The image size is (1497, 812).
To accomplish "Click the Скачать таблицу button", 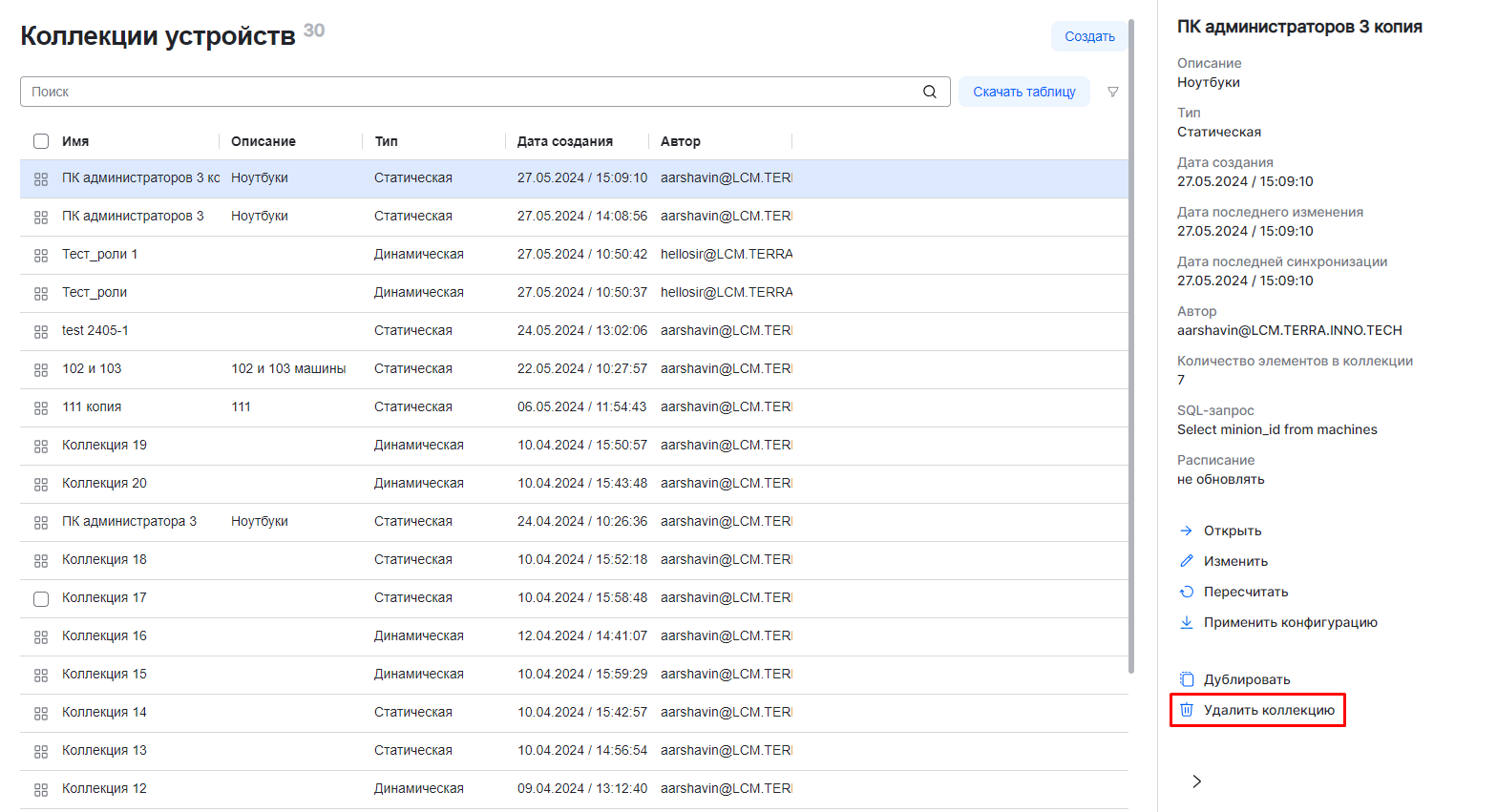I will point(1023,92).
